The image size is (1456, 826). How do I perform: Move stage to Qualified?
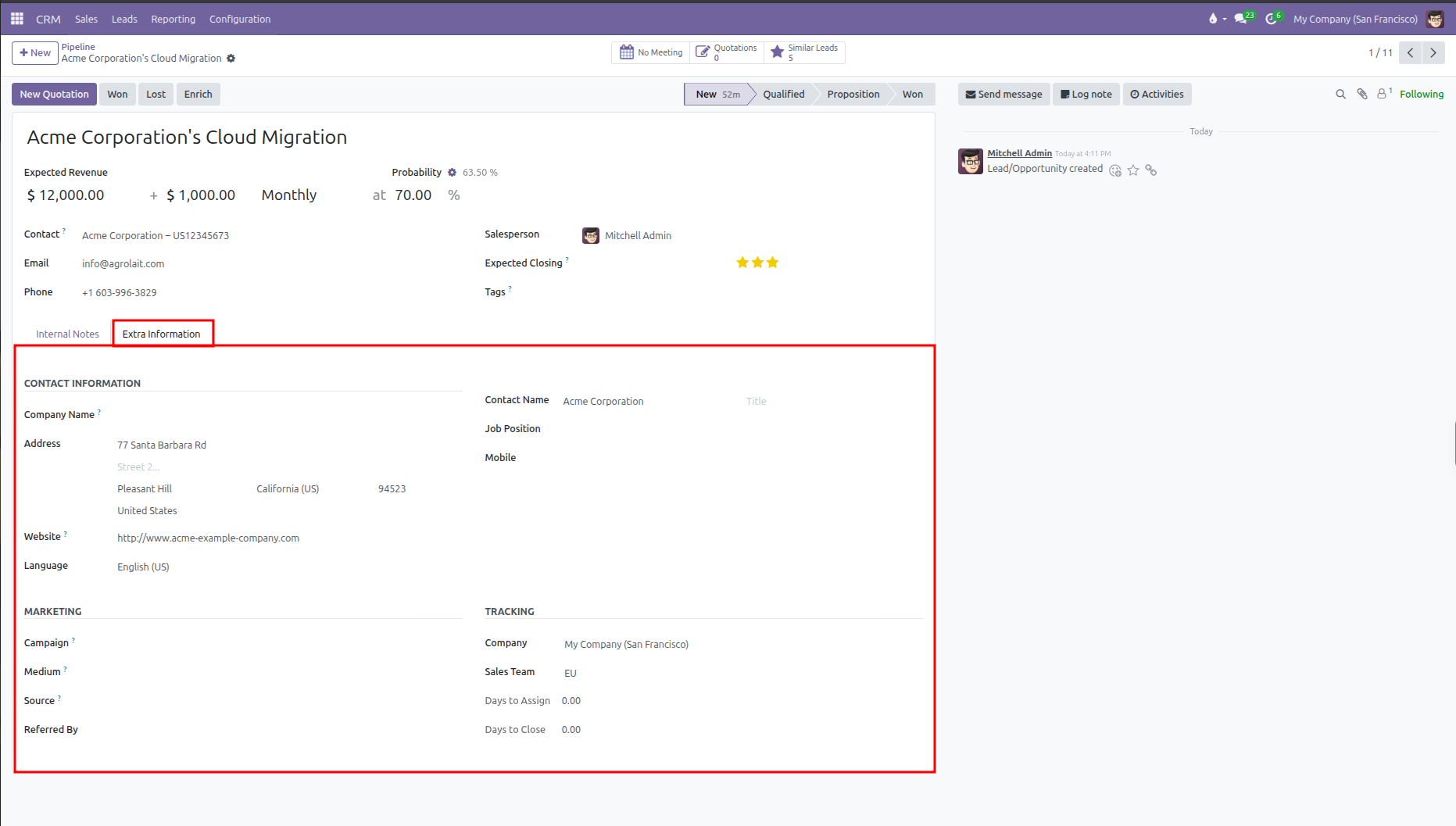783,95
